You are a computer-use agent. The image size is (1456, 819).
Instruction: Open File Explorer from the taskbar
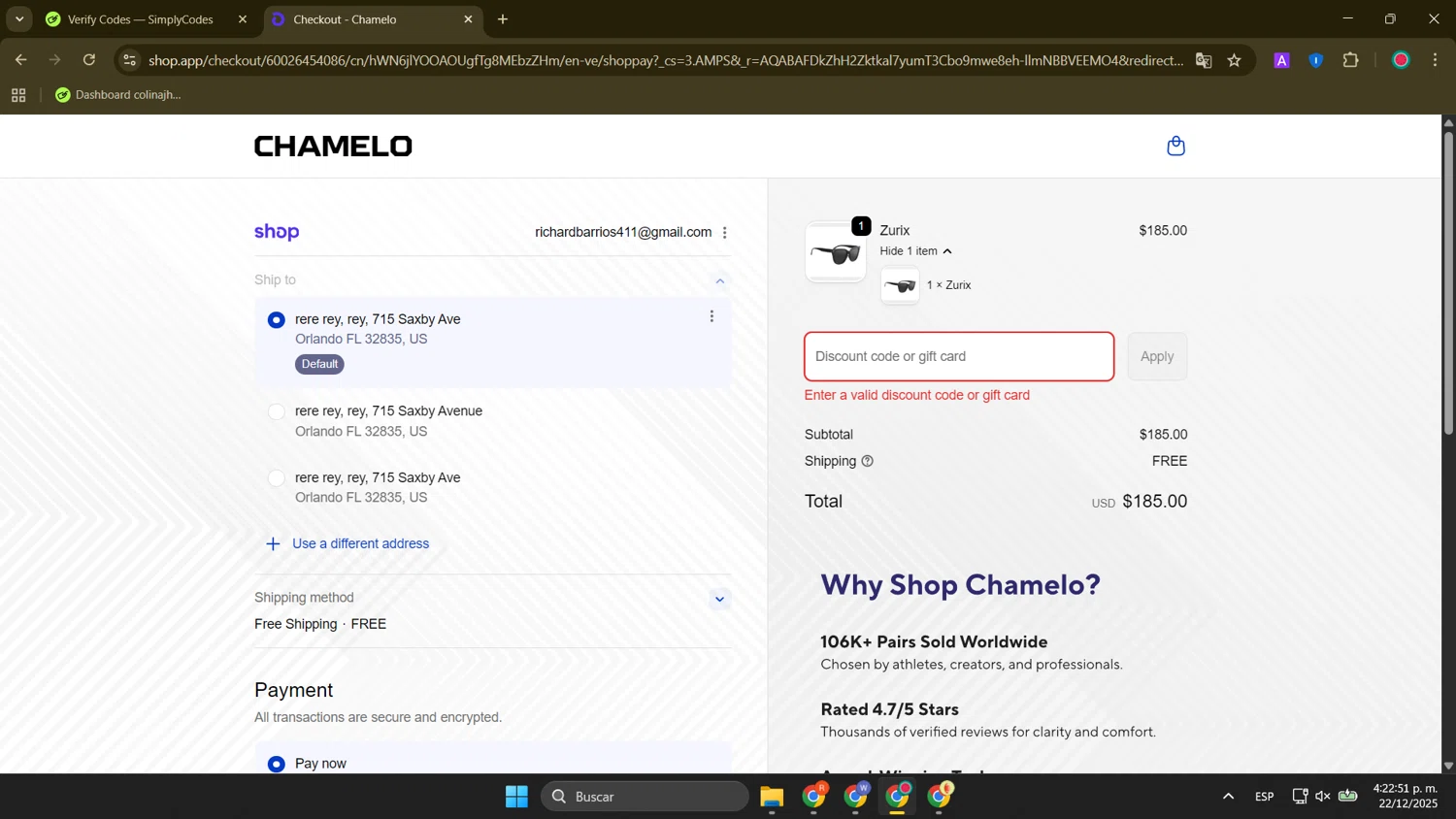(772, 797)
